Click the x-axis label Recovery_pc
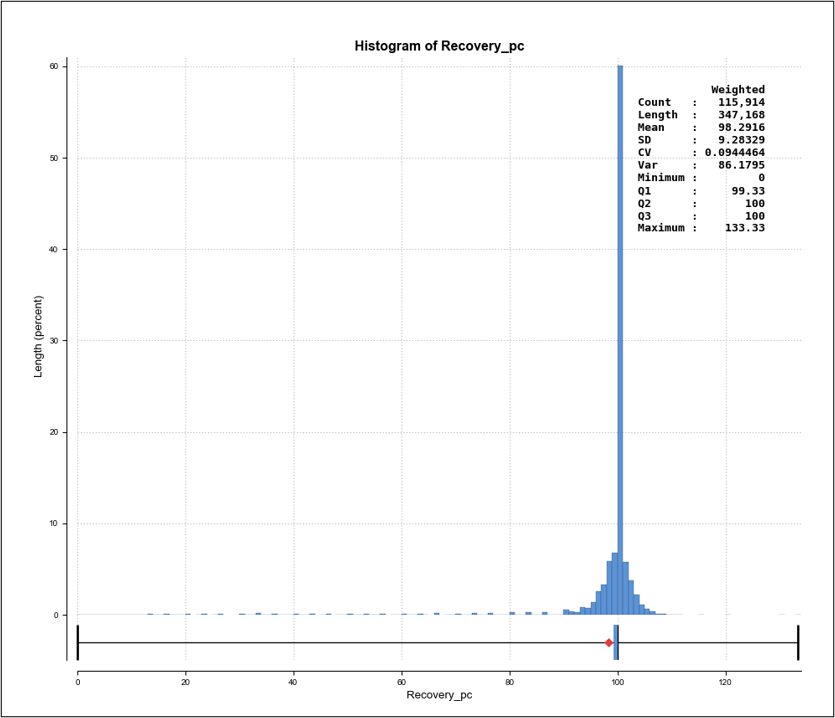835x718 pixels. pyautogui.click(x=439, y=695)
